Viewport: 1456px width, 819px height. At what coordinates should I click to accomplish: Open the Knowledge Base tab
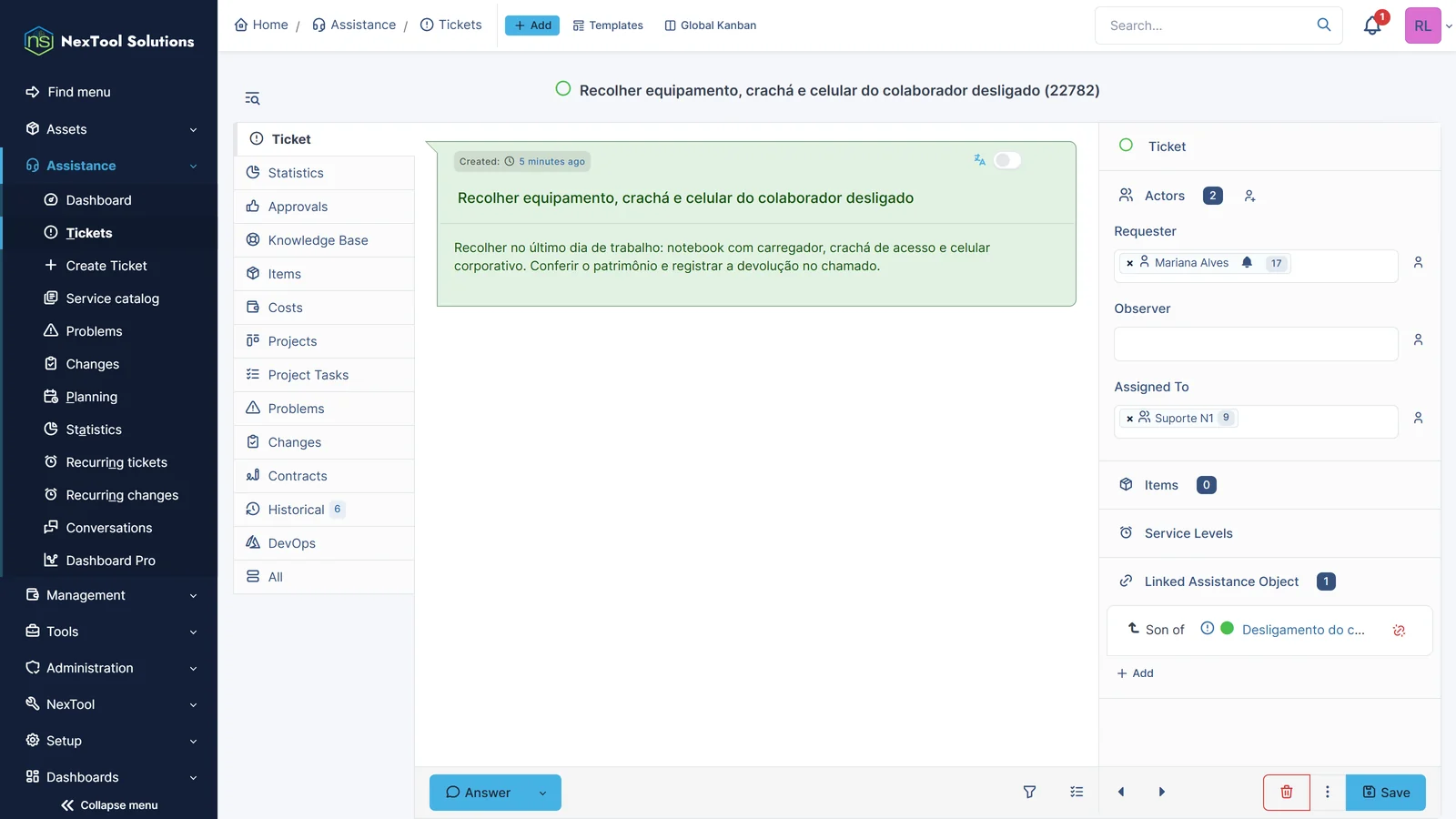324,240
